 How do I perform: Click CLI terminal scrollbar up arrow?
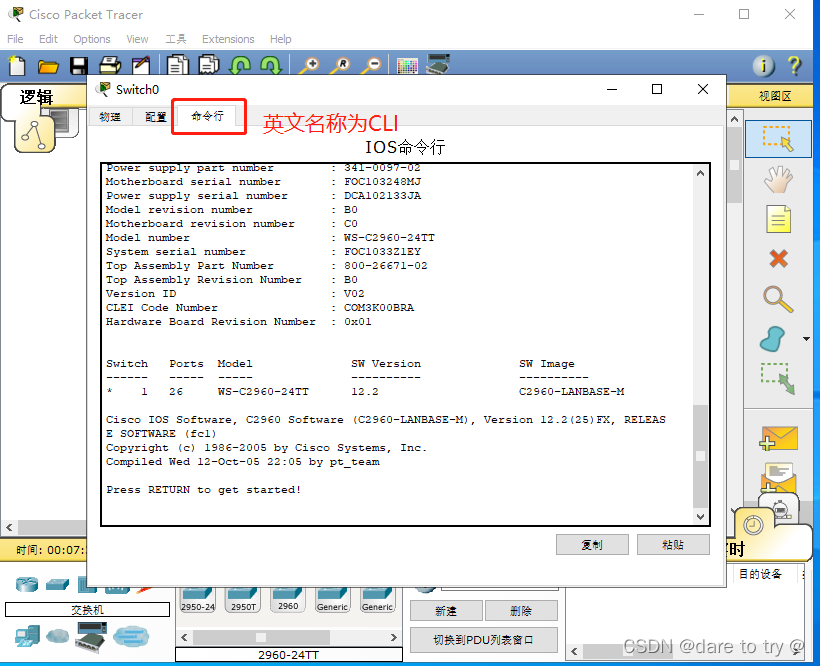pyautogui.click(x=700, y=173)
